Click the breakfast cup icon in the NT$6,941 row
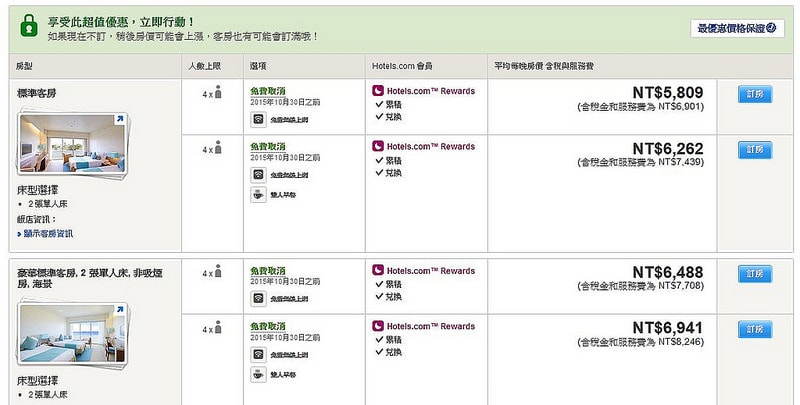The image size is (800, 405). 258,375
